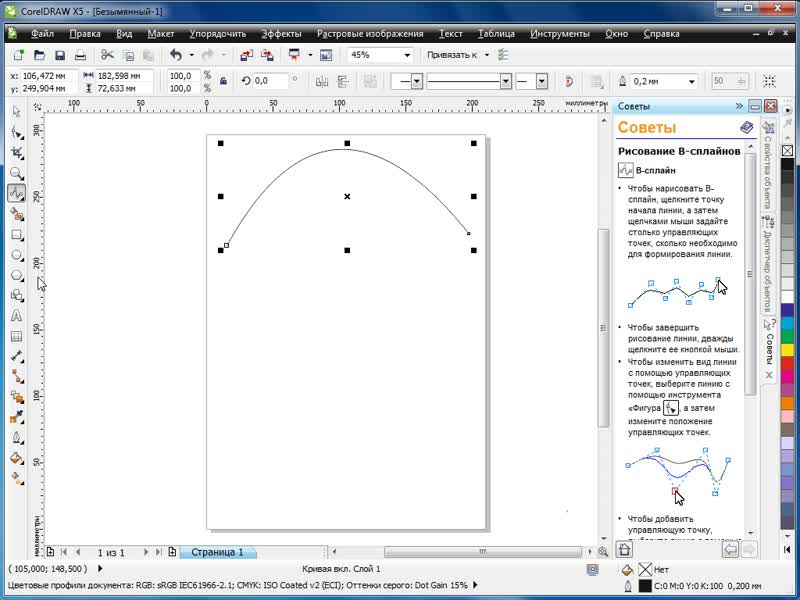Open Options icon next to snap menu
The width and height of the screenshot is (800, 600).
pyautogui.click(x=503, y=55)
